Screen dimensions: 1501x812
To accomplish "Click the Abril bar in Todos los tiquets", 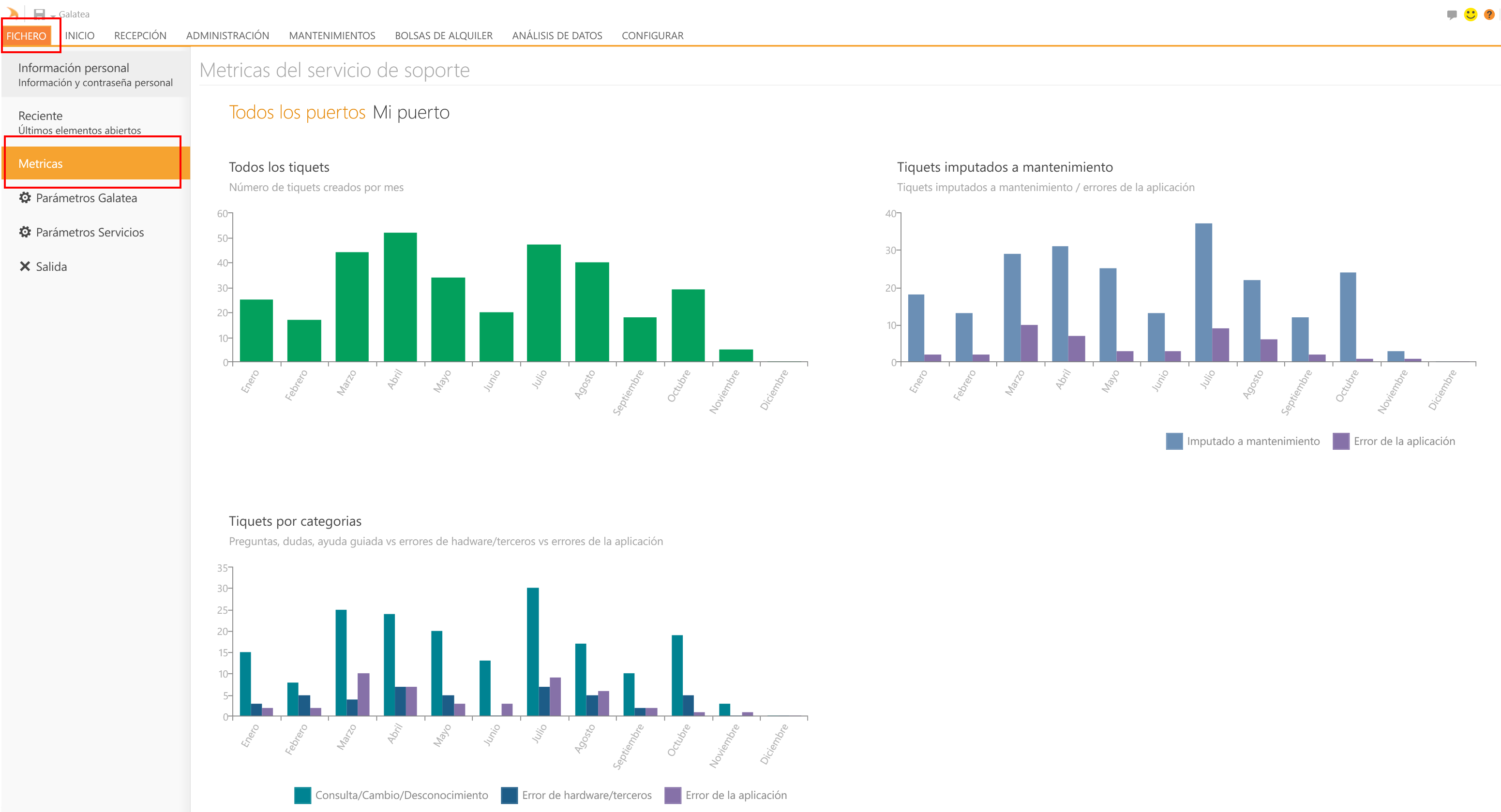I will click(x=400, y=297).
